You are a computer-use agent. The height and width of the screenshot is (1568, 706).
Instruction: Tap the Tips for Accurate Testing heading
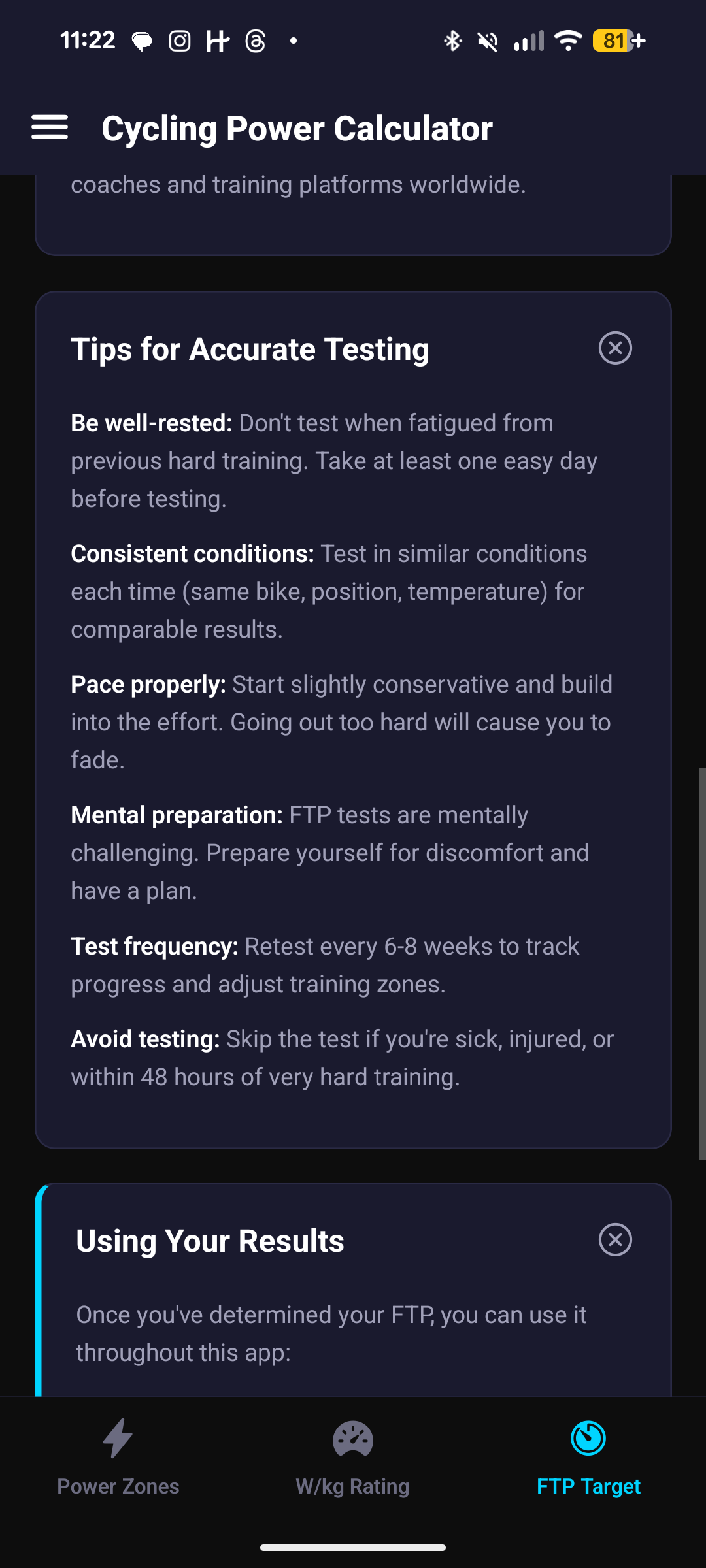[x=250, y=349]
